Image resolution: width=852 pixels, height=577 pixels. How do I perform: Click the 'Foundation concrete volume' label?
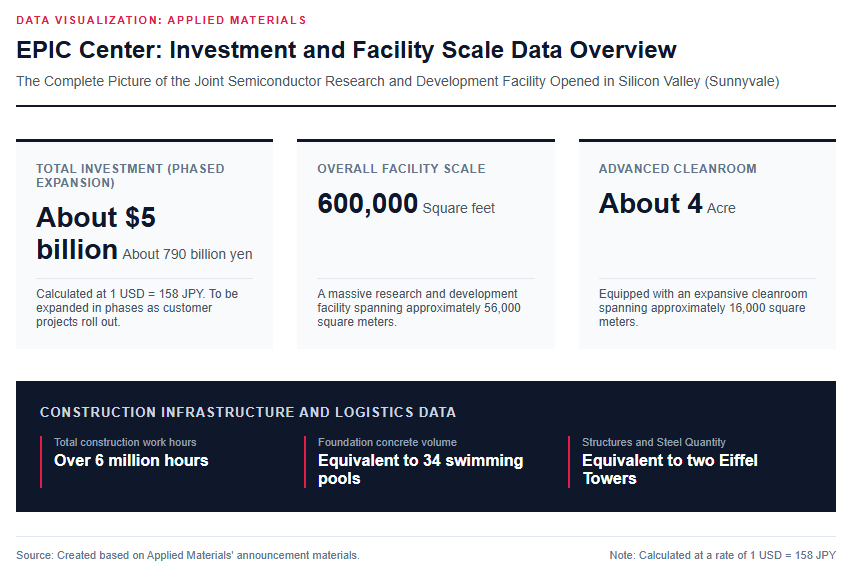pos(387,442)
